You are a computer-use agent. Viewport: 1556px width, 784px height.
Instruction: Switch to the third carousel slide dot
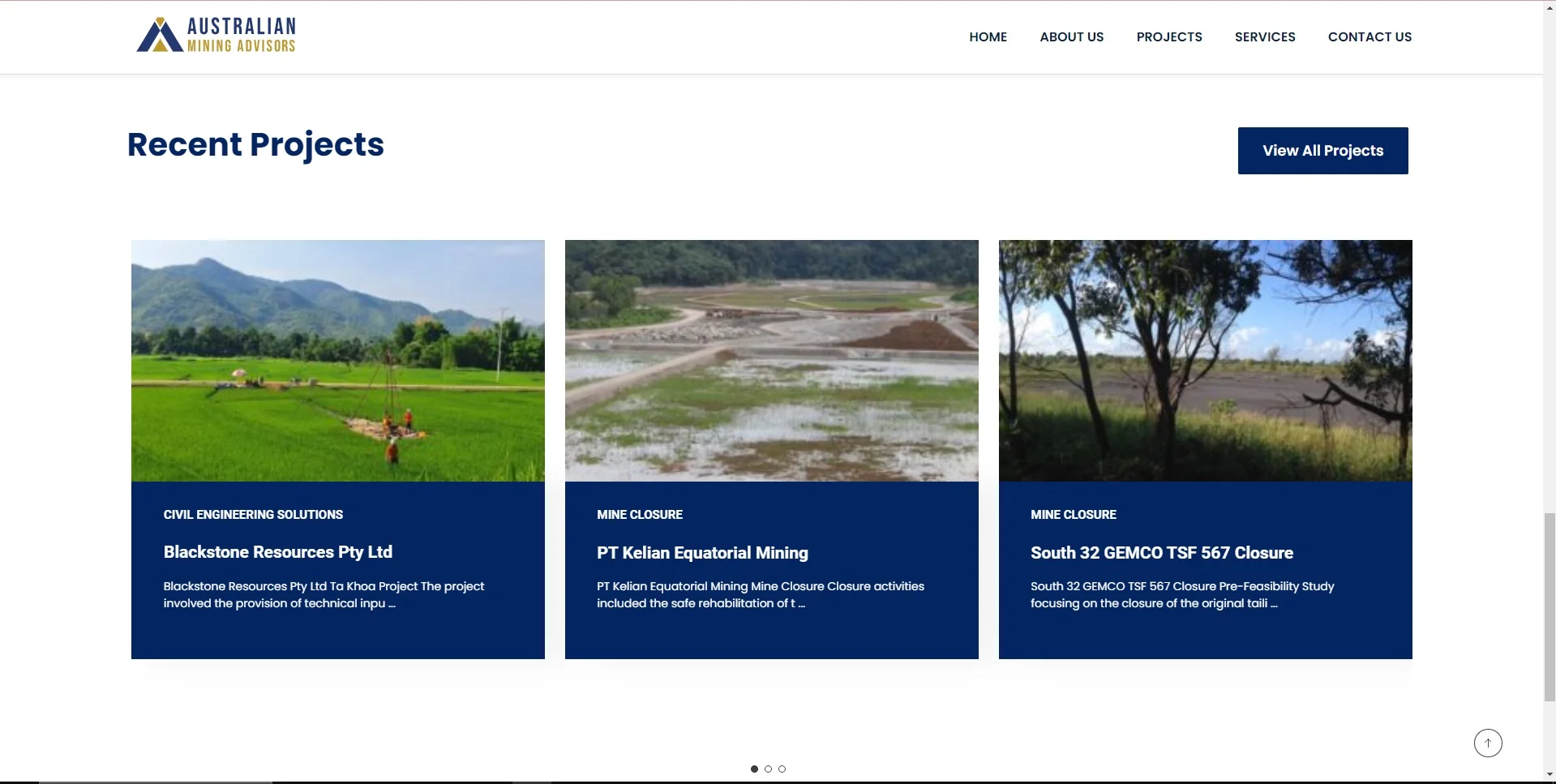pos(782,769)
